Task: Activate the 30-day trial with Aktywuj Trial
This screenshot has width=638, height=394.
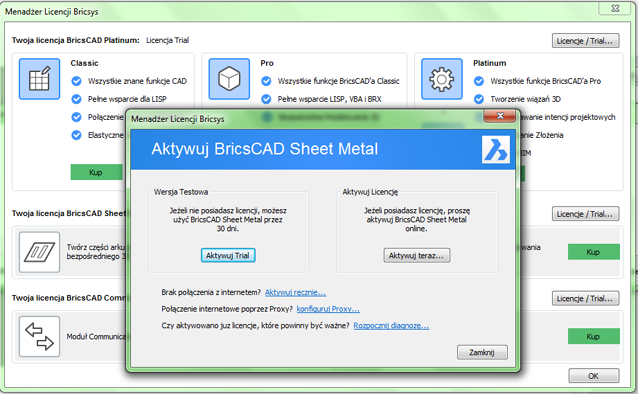Action: pos(228,255)
